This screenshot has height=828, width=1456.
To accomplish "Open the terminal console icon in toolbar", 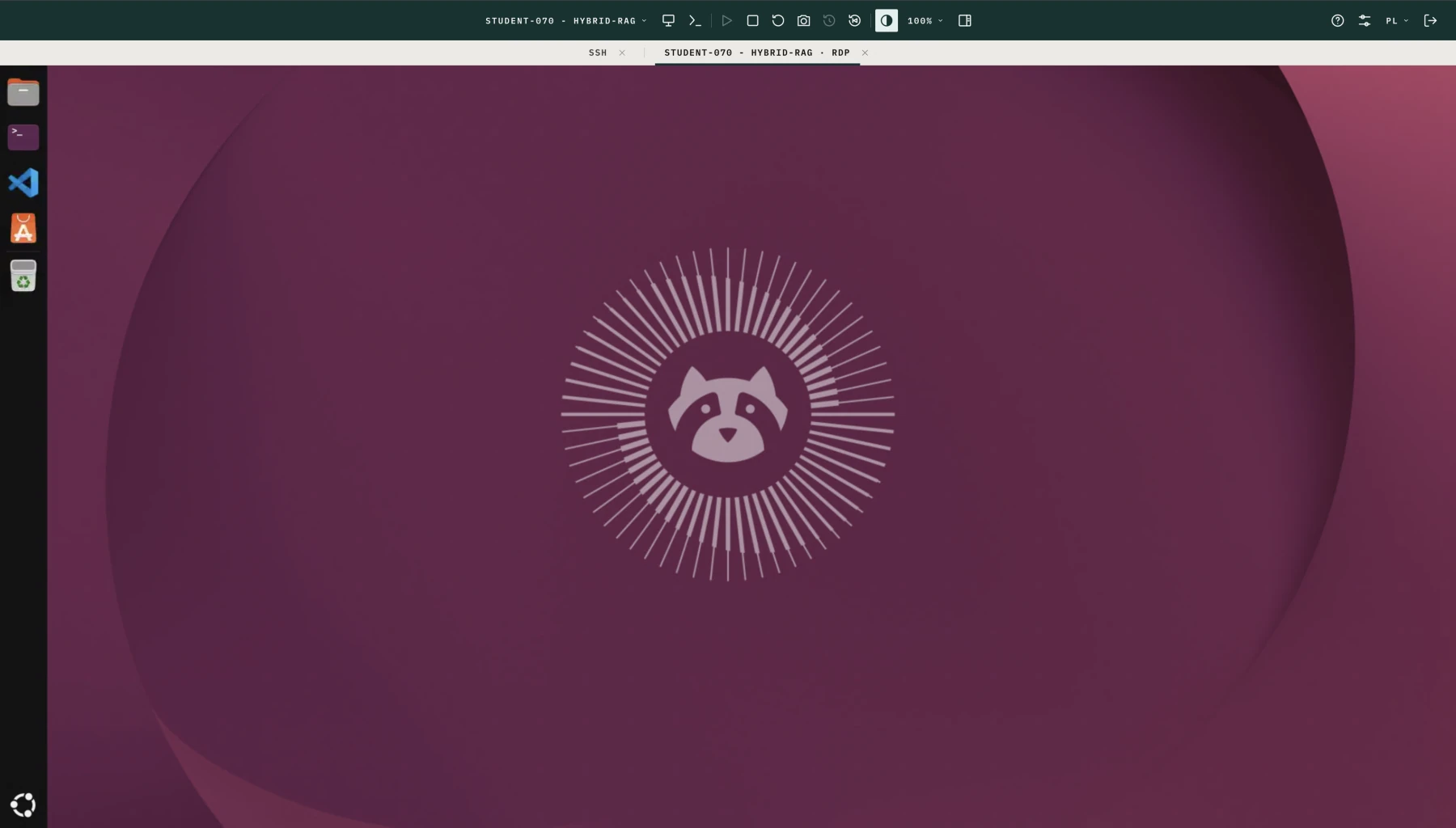I will tap(695, 21).
